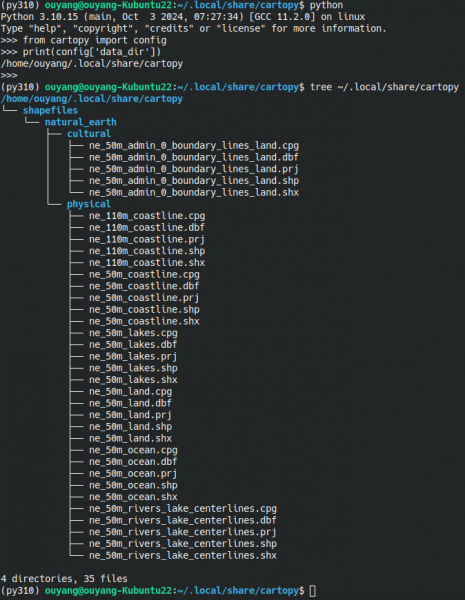Click the ne_50m_admin_0_boundary_lines_land.cpg entry
The width and height of the screenshot is (465, 600).
point(194,146)
